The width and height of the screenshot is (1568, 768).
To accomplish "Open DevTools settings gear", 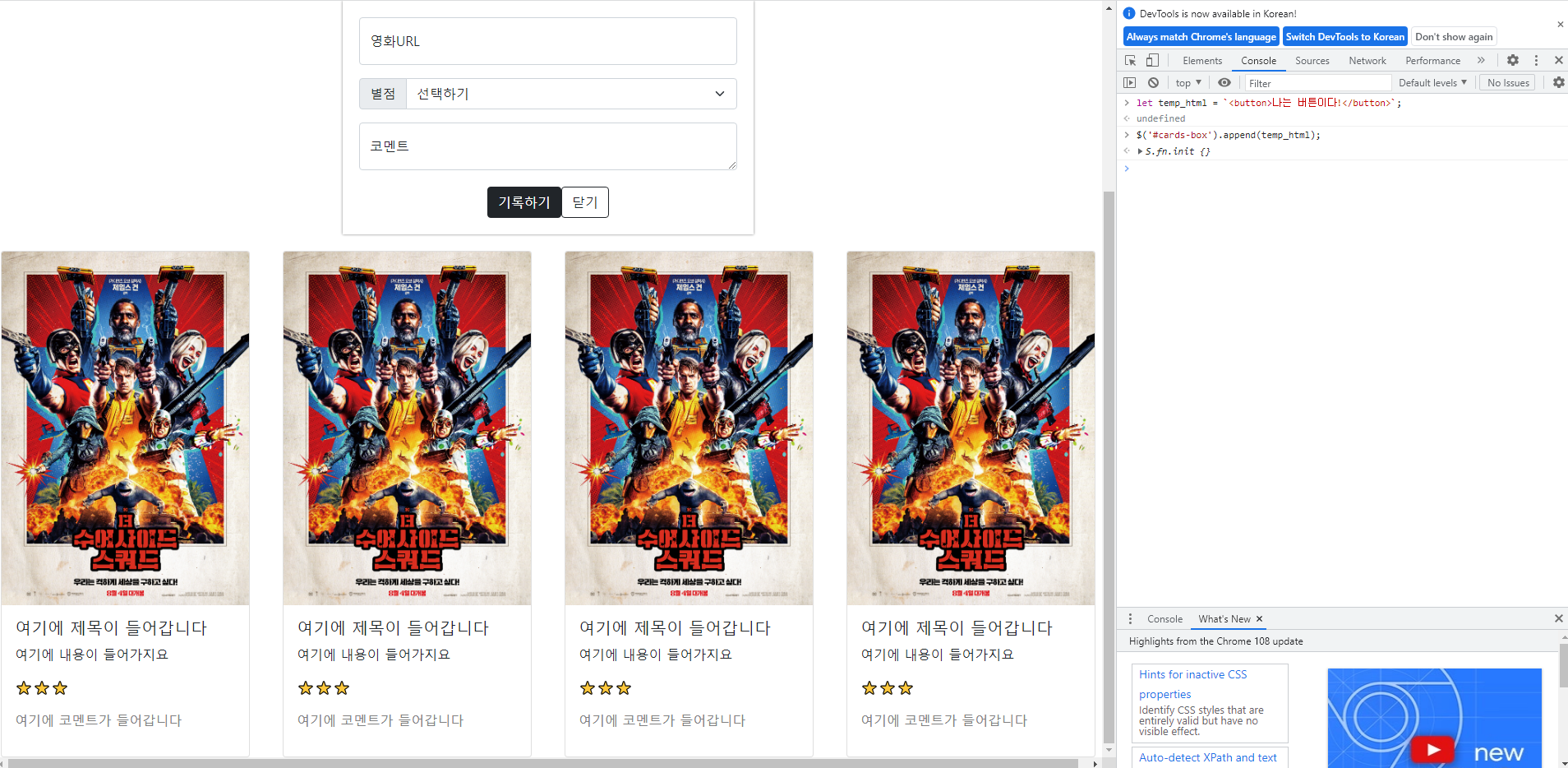I will [1513, 60].
